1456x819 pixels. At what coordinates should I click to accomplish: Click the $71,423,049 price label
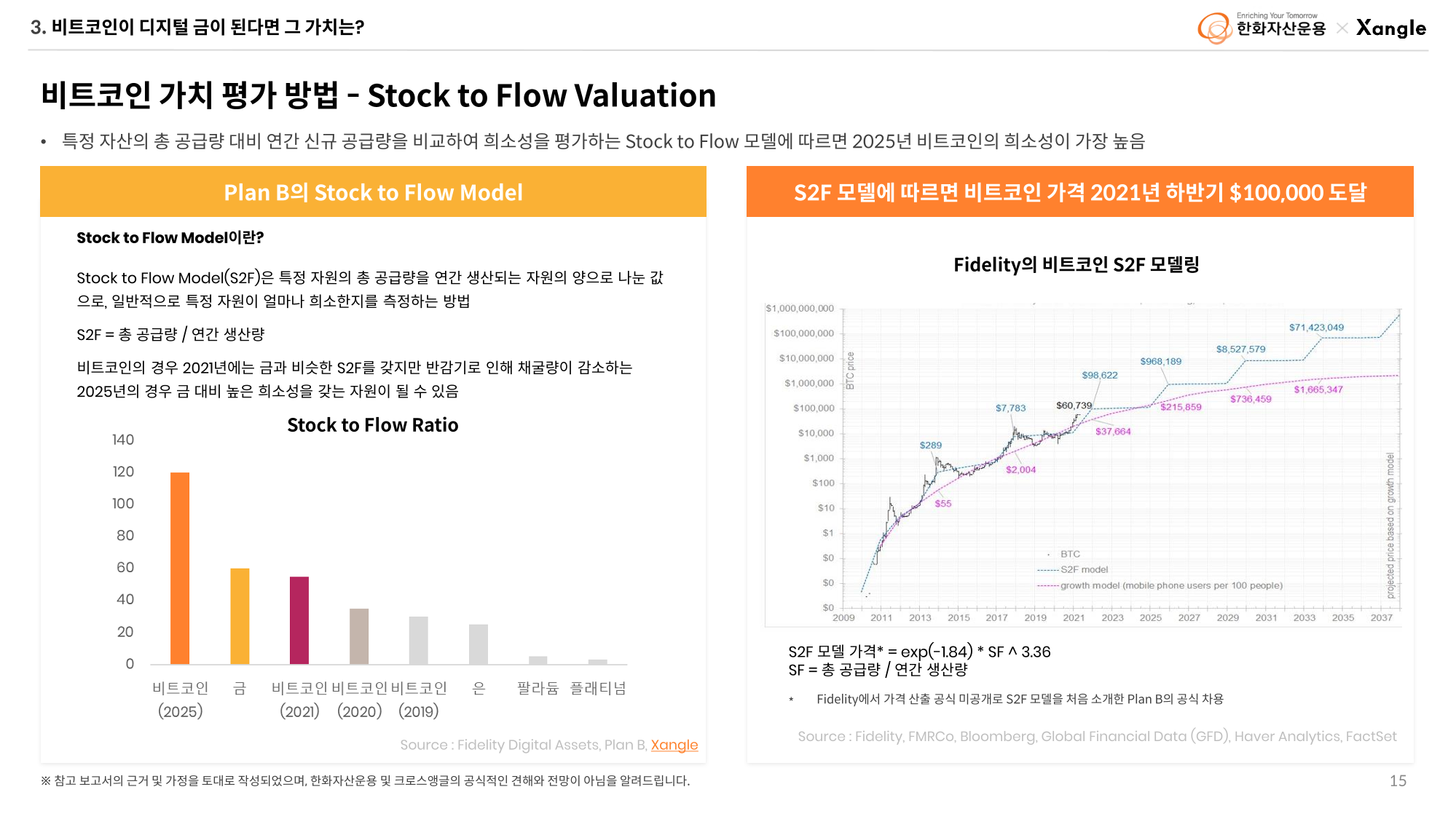[x=1316, y=328]
